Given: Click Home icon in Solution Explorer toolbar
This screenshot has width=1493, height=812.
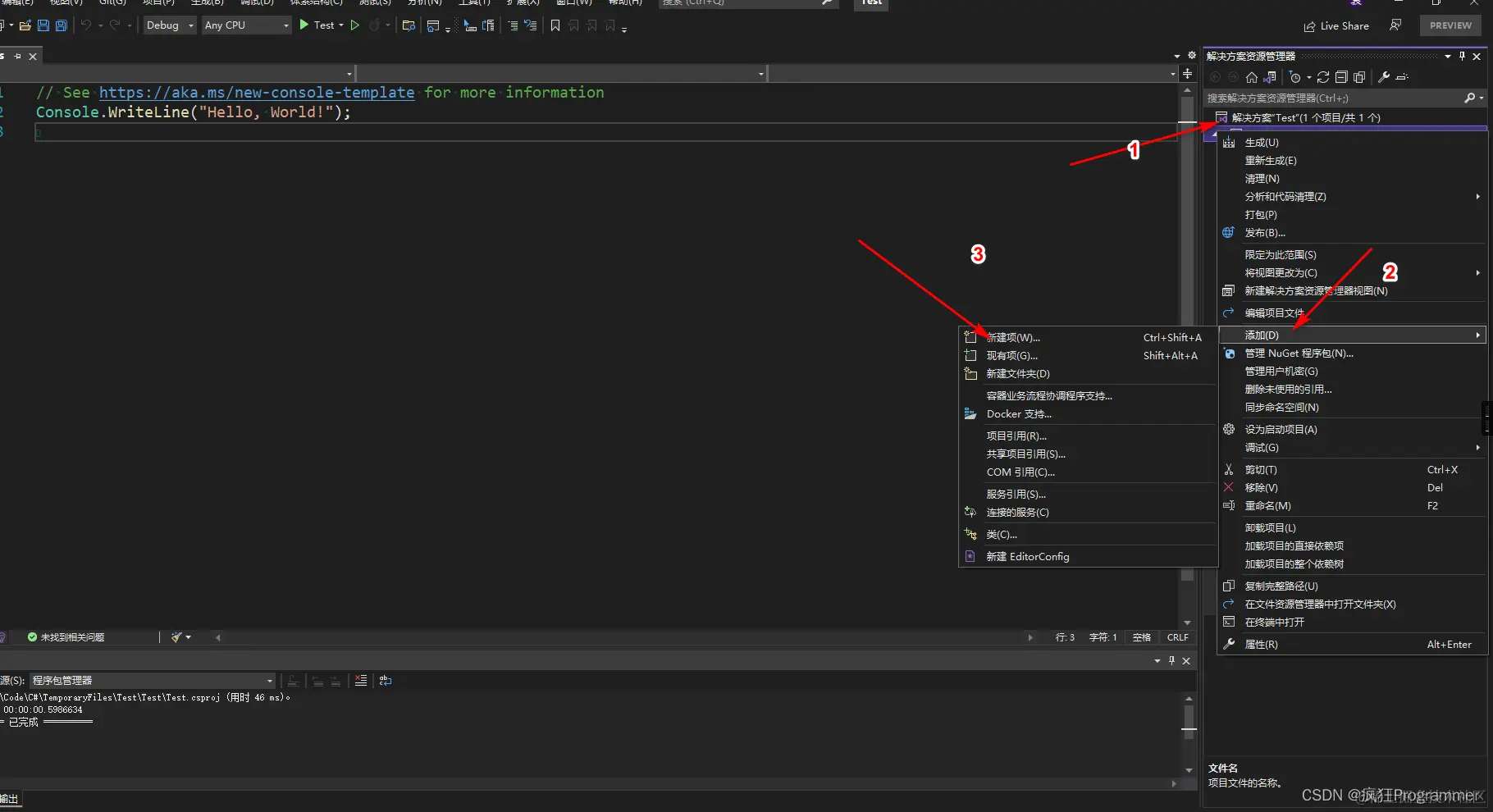Looking at the screenshot, I should tap(1252, 77).
